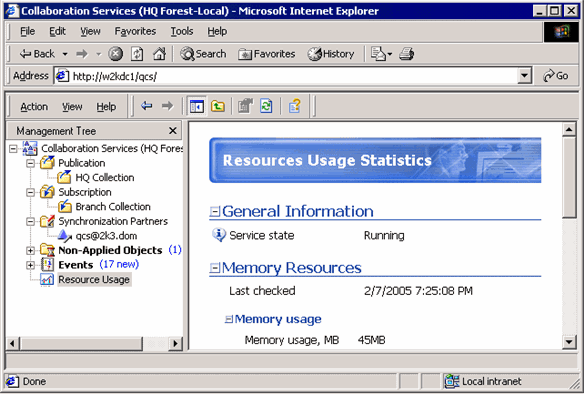
Task: Collapse the Memory Resources section
Action: [x=214, y=268]
